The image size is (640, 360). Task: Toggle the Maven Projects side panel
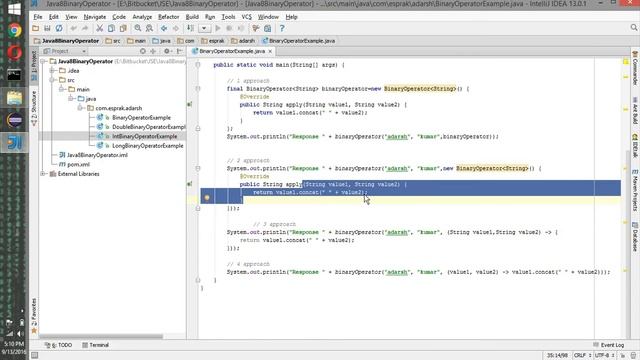635,190
